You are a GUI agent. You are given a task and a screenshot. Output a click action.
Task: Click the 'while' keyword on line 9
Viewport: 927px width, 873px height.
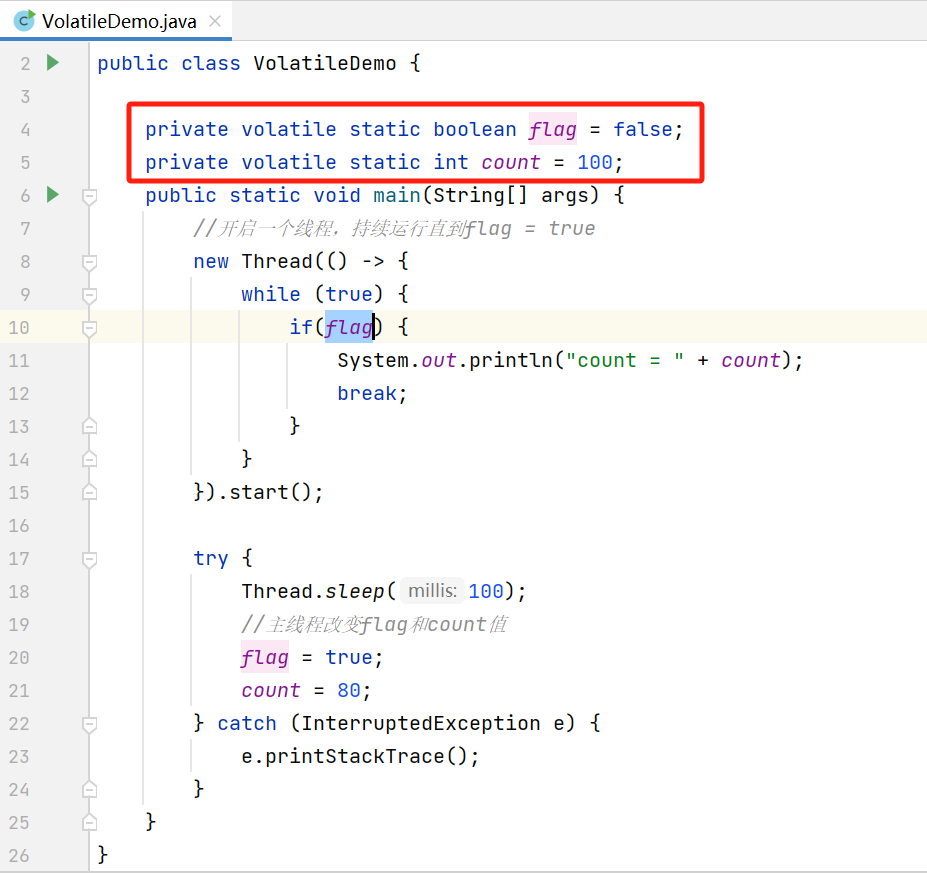[271, 294]
